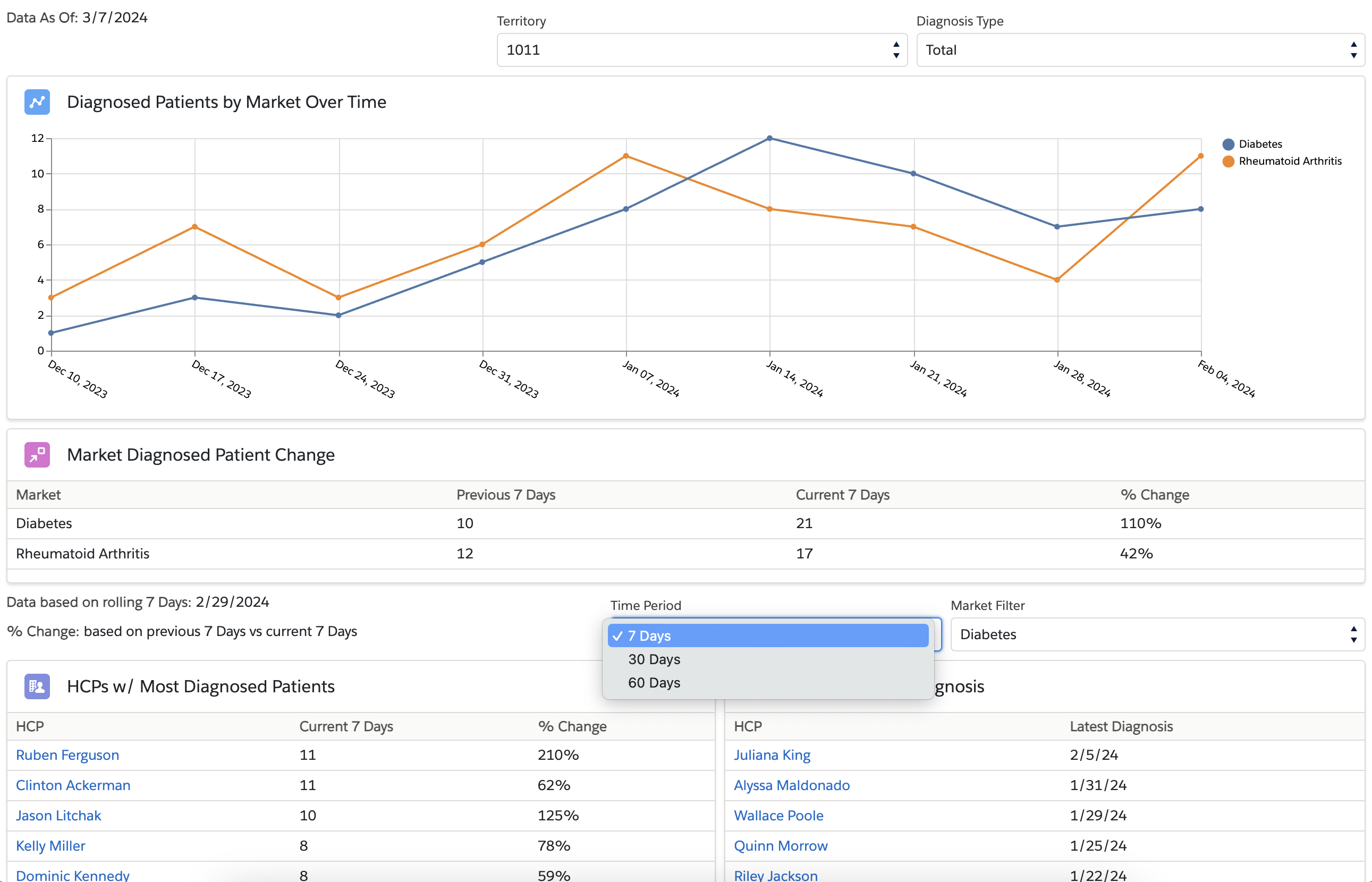The width and height of the screenshot is (1372, 882).
Task: Click the % Change column header in market table
Action: (1155, 495)
